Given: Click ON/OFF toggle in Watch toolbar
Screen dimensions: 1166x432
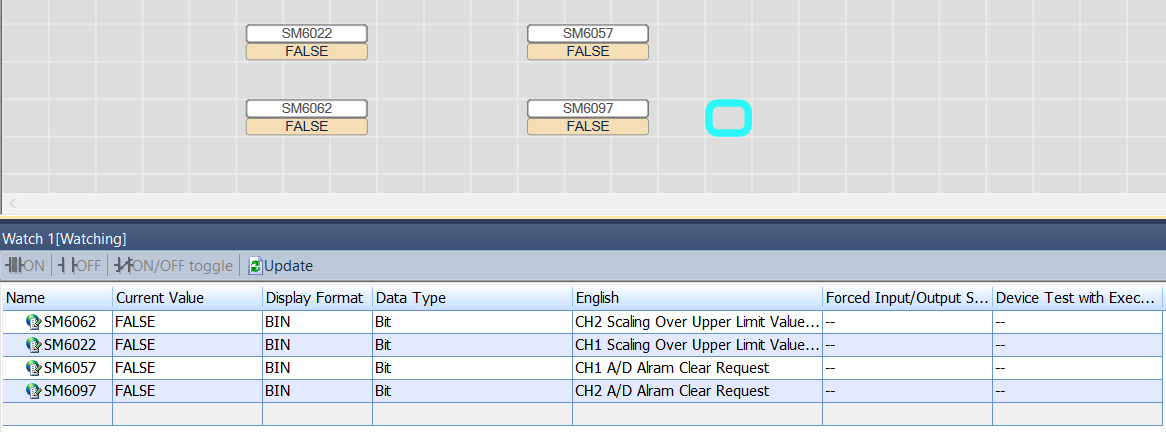Looking at the screenshot, I should pyautogui.click(x=174, y=265).
